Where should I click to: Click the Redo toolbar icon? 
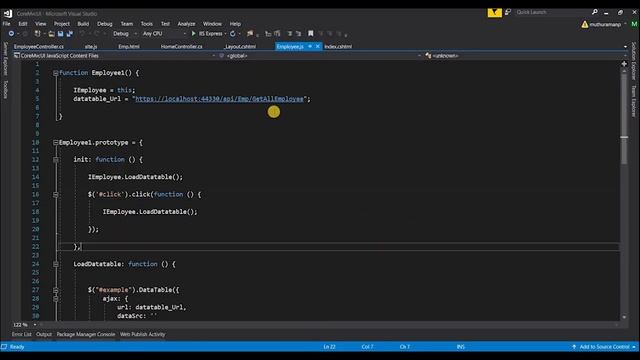97,33
